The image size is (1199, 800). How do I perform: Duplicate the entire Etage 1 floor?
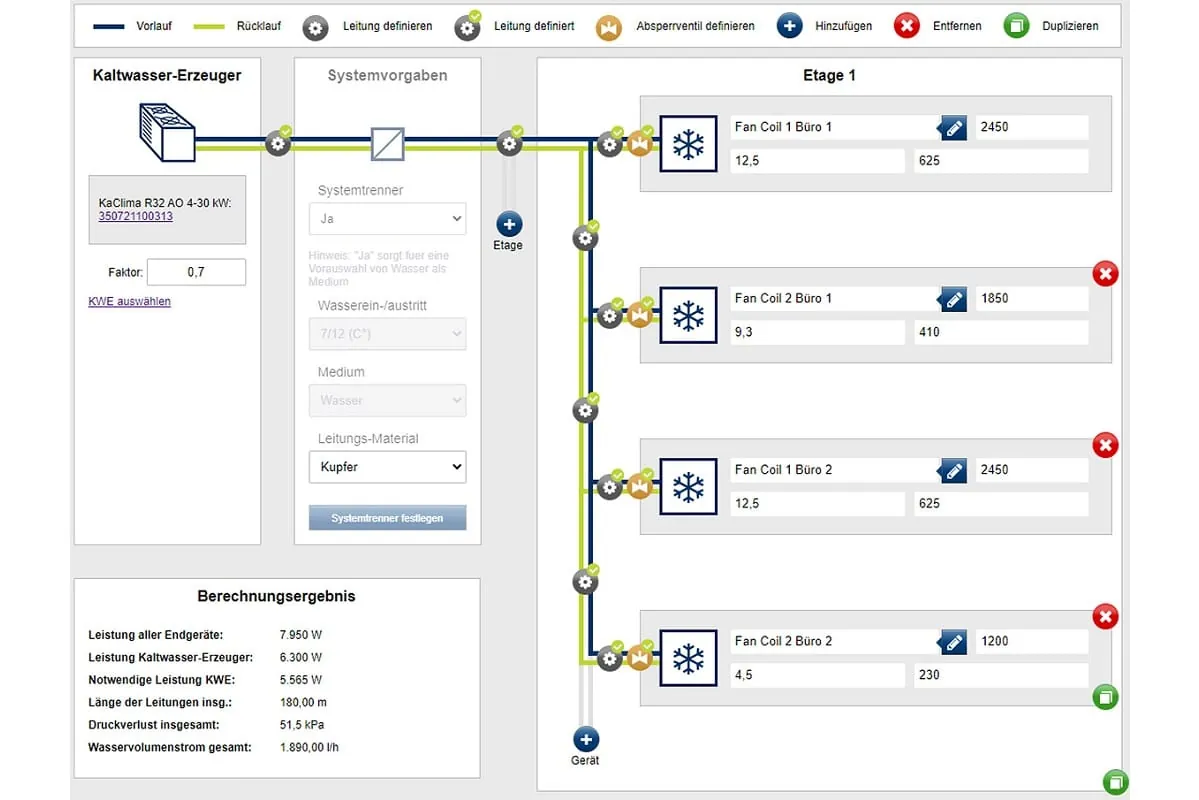(x=1115, y=781)
